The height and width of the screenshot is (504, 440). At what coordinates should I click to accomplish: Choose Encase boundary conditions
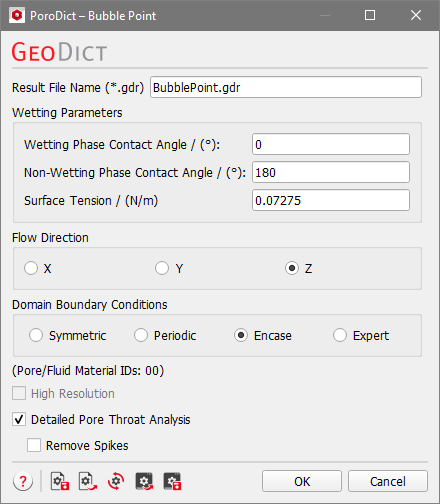click(241, 335)
